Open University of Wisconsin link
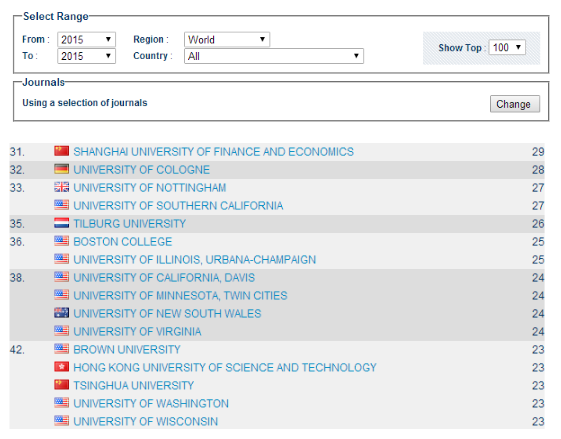The width and height of the screenshot is (561, 439). click(145, 421)
